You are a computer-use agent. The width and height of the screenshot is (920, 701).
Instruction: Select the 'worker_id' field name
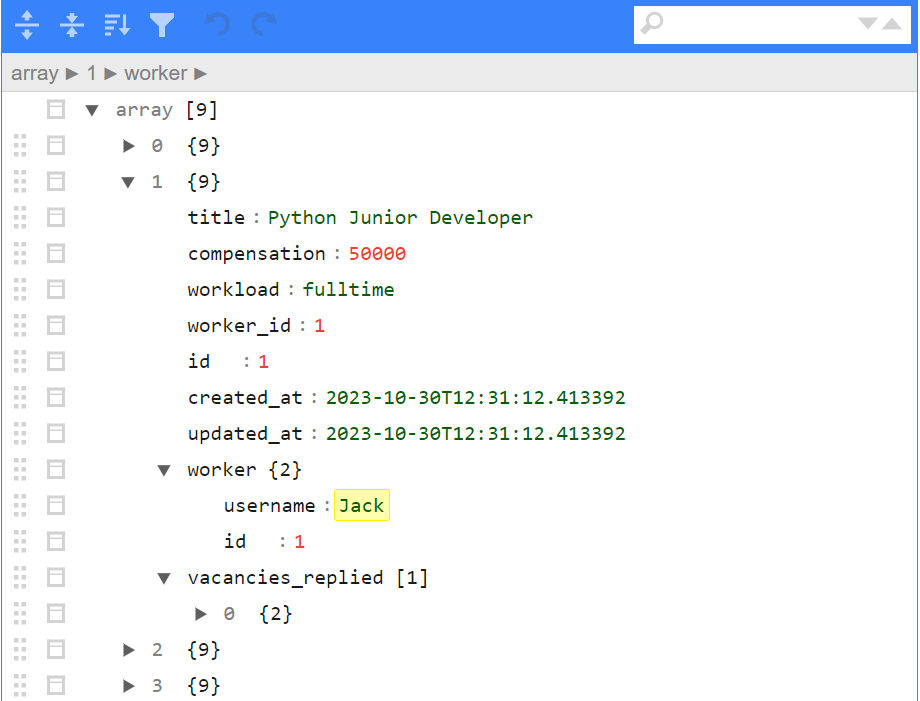[239, 326]
